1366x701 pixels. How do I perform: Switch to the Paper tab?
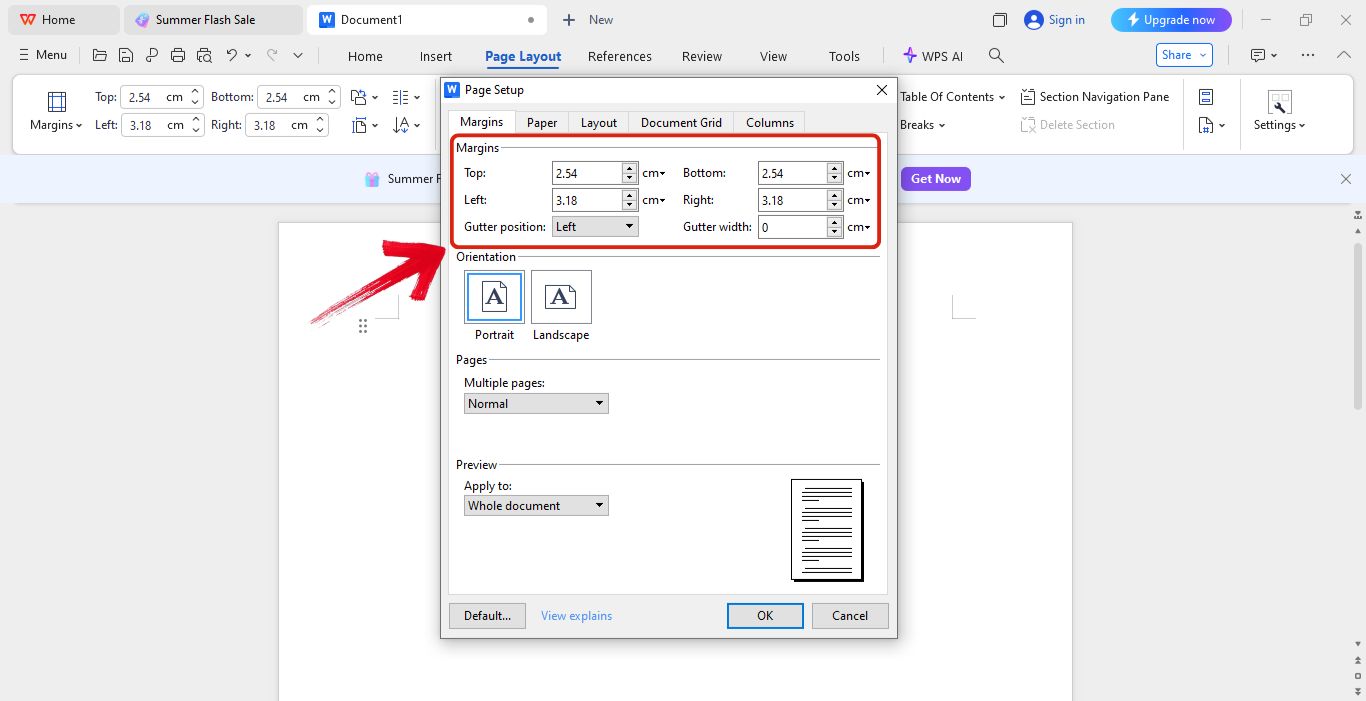tap(542, 122)
